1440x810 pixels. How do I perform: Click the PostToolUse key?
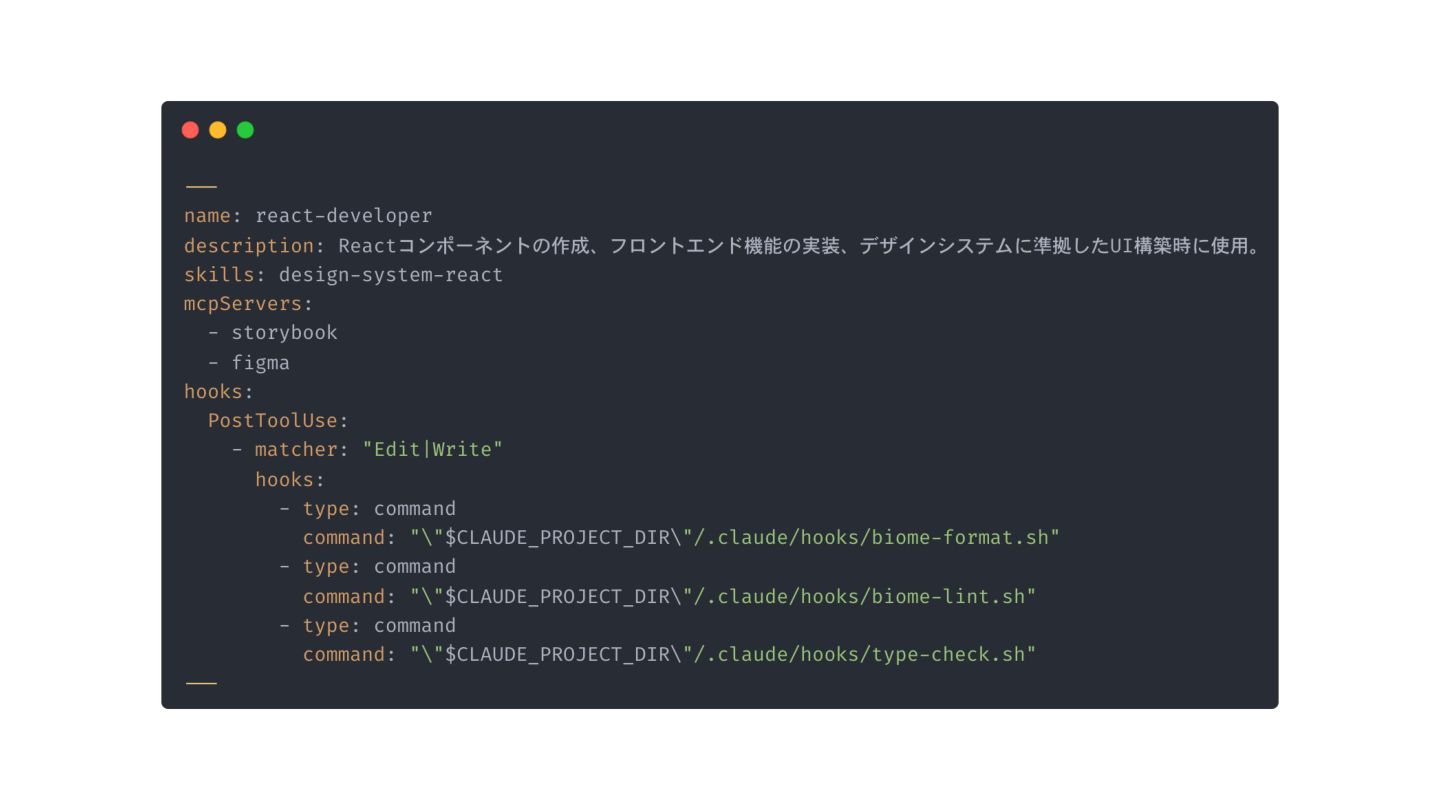(273, 421)
